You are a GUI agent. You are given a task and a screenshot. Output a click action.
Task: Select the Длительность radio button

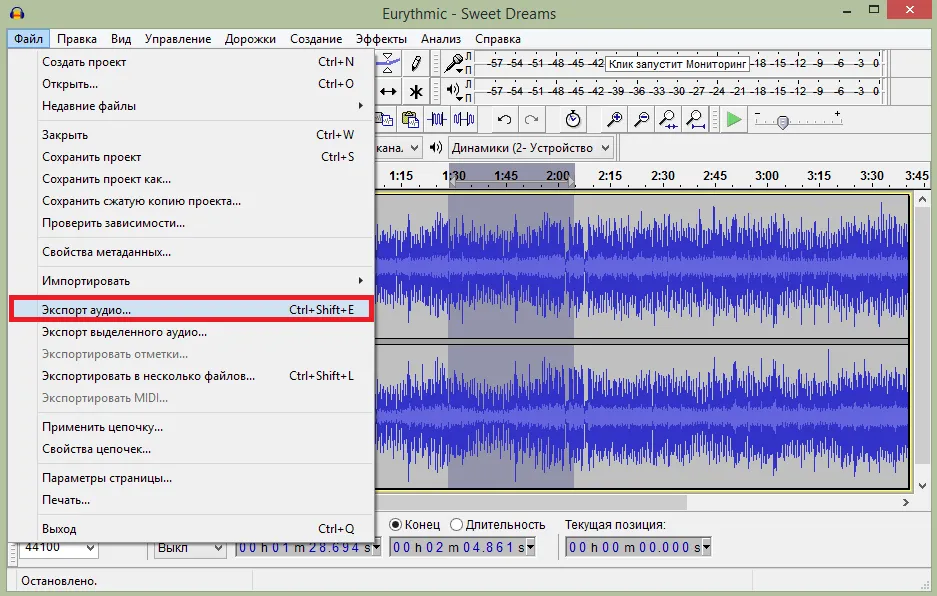coord(457,525)
